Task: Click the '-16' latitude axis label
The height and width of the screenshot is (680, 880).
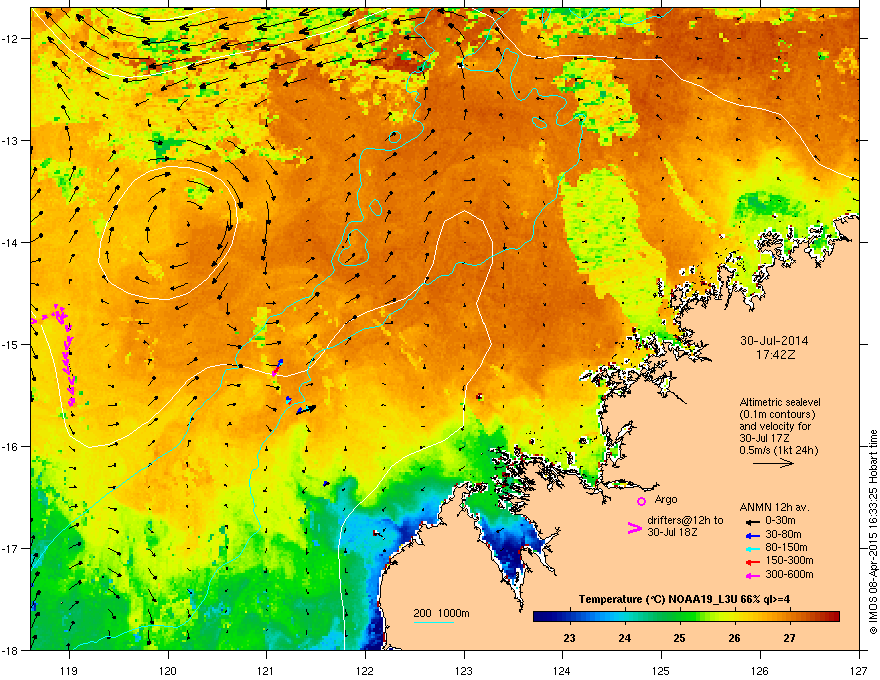Action: [x=12, y=447]
